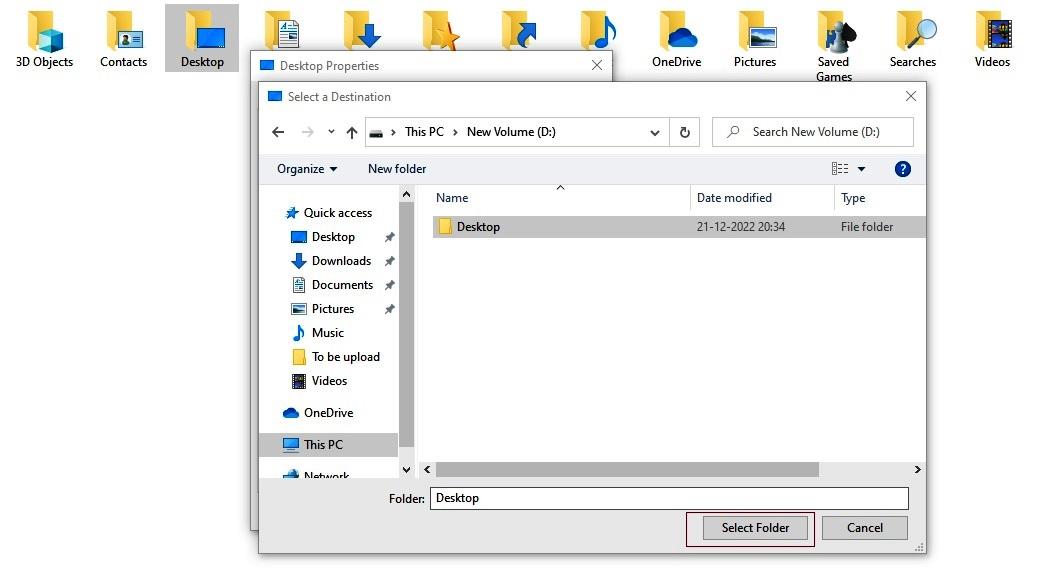Select the Desktop folder in the file list
The width and height of the screenshot is (1061, 569).
[679, 227]
